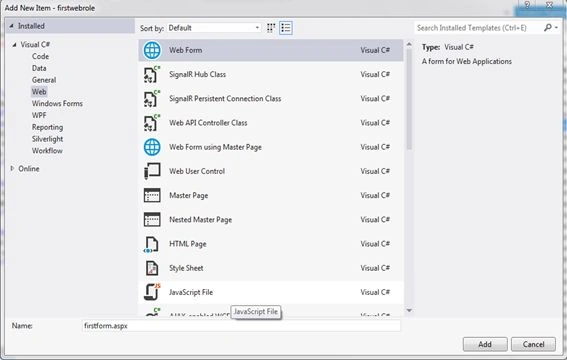Select SignalR Persistent Connection Class label

225,99
